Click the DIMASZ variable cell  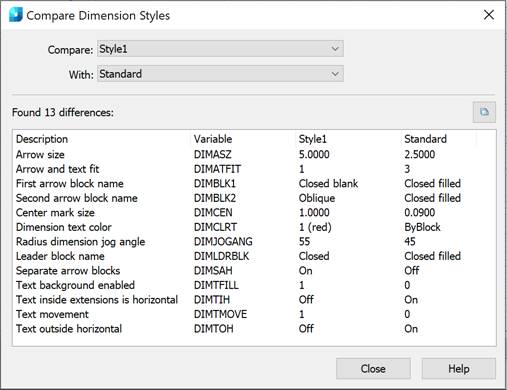[x=213, y=154]
